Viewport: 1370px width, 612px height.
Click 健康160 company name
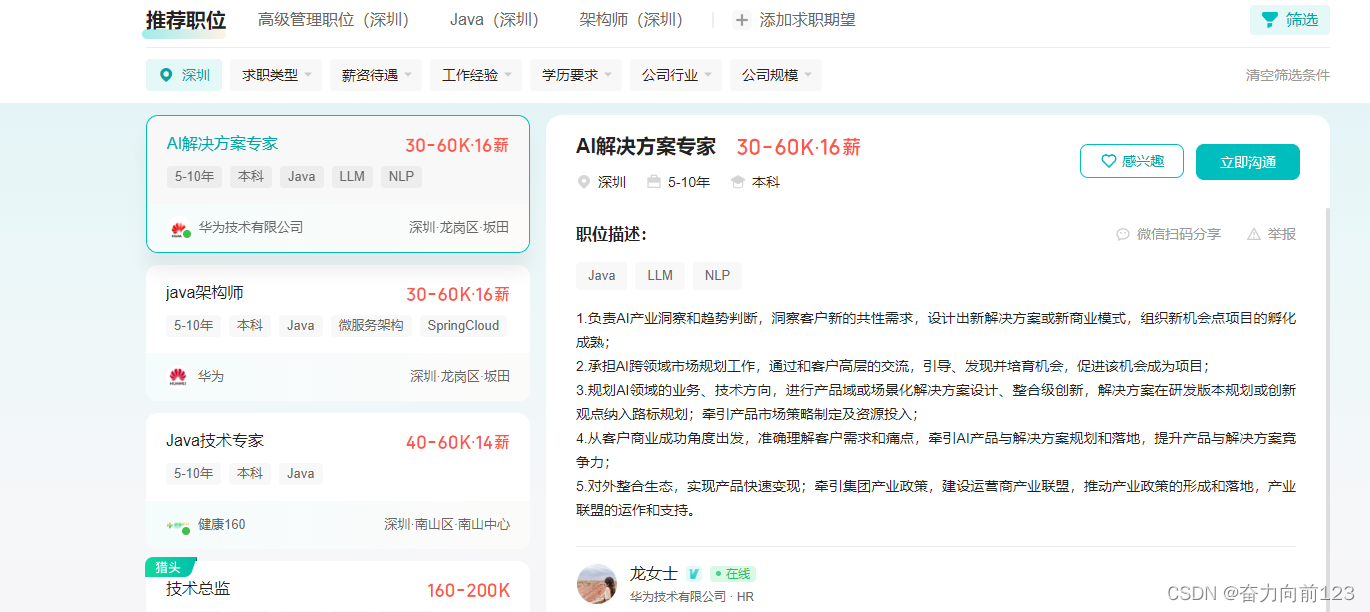click(222, 525)
